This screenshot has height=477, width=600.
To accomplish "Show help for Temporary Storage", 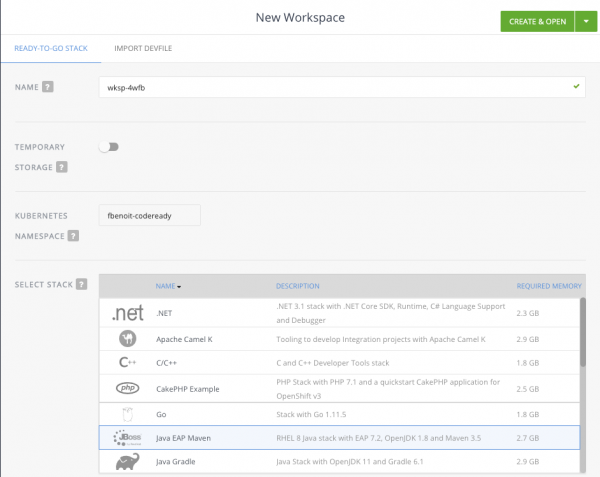I will click(62, 167).
